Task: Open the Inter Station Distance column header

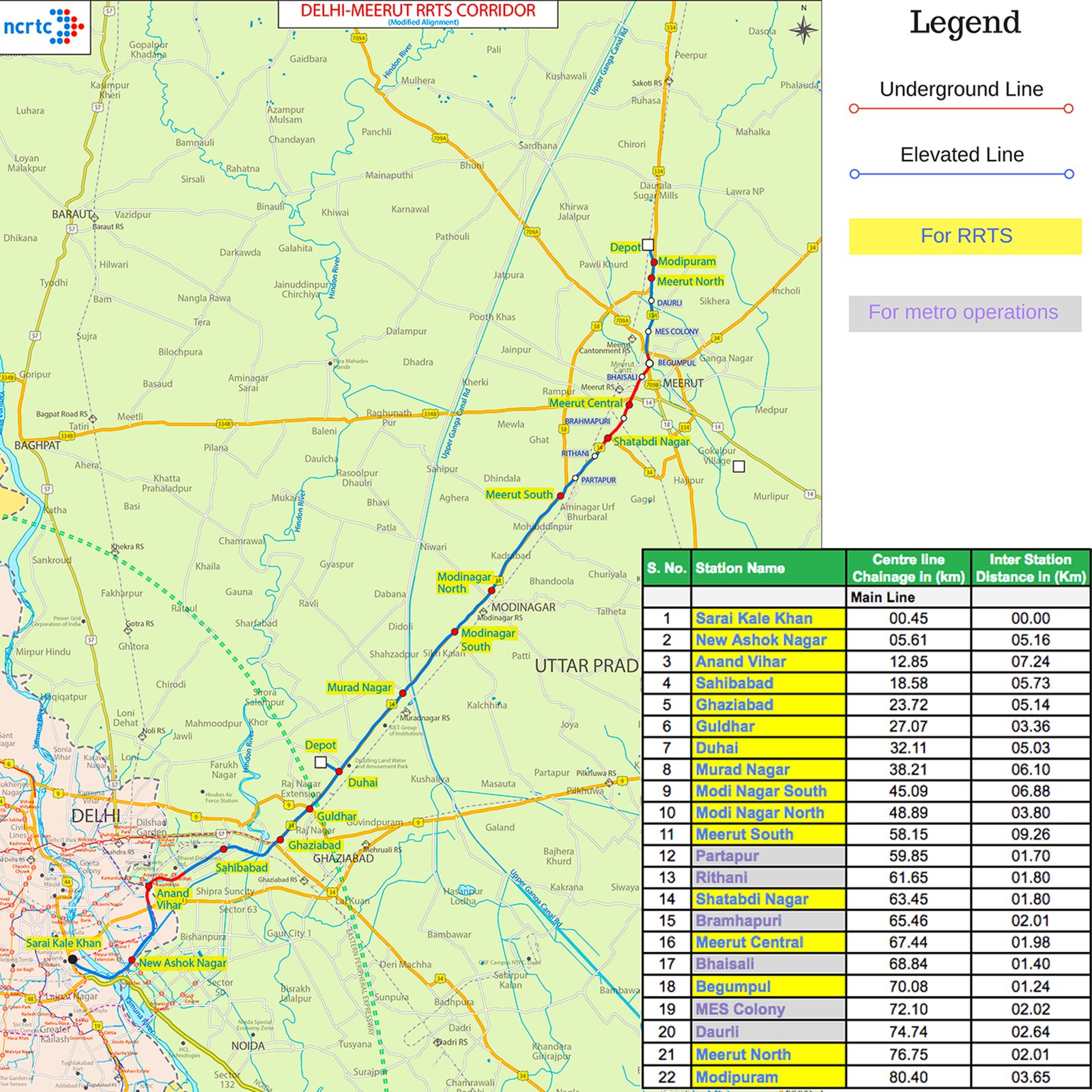Action: click(x=1032, y=567)
